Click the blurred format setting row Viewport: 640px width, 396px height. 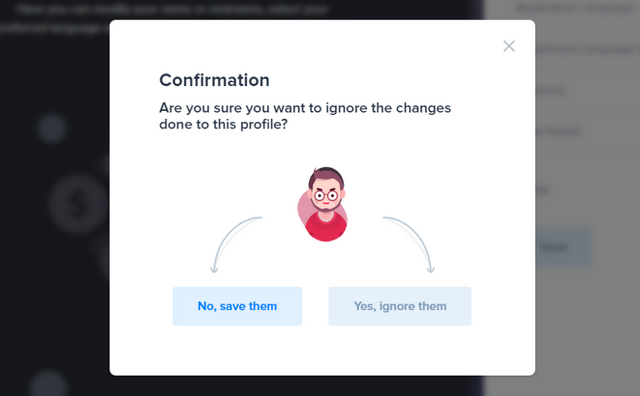558,131
